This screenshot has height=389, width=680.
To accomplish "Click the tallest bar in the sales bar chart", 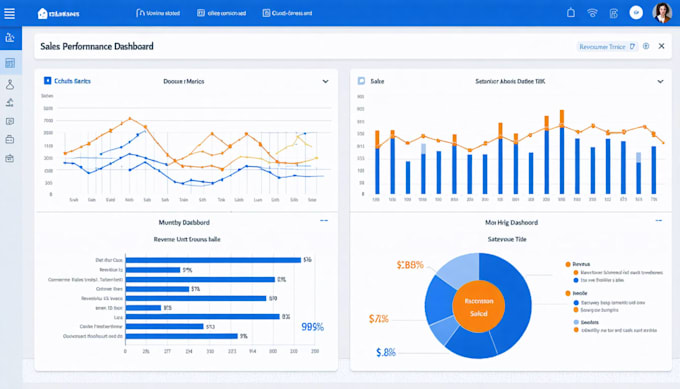I will tap(562, 152).
